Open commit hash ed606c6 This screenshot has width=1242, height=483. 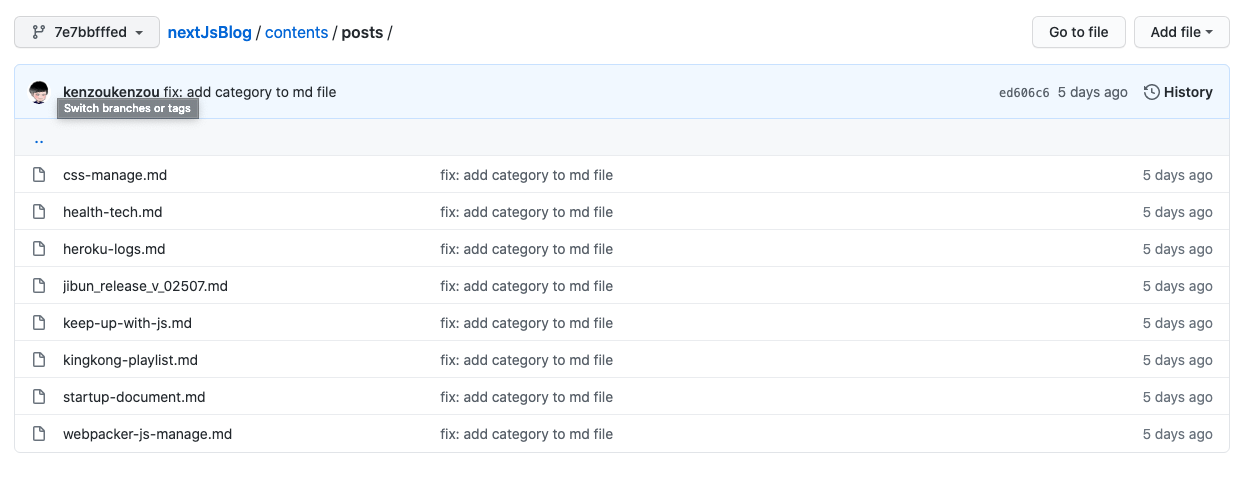tap(1024, 92)
